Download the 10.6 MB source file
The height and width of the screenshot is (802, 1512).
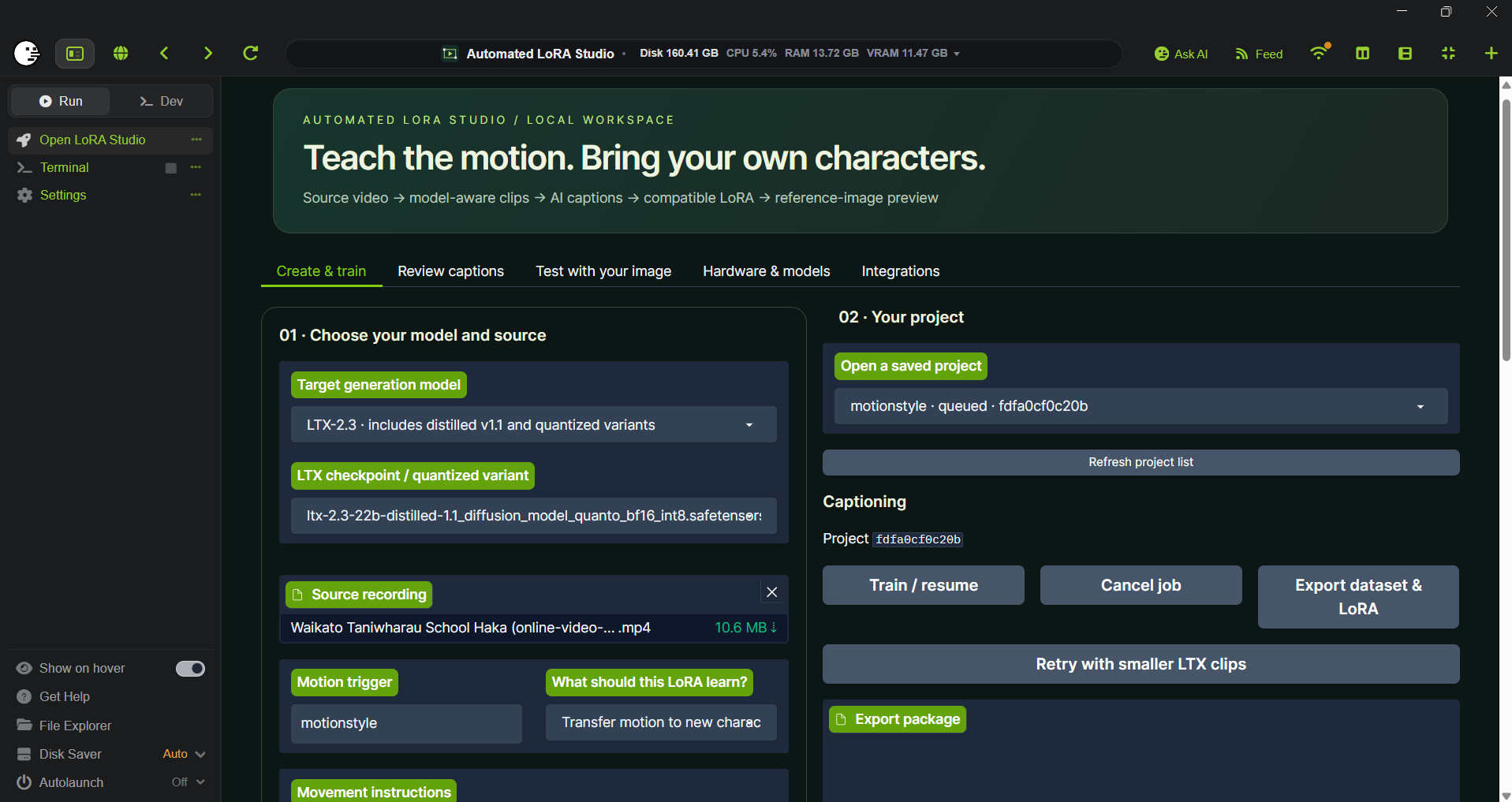(x=746, y=628)
